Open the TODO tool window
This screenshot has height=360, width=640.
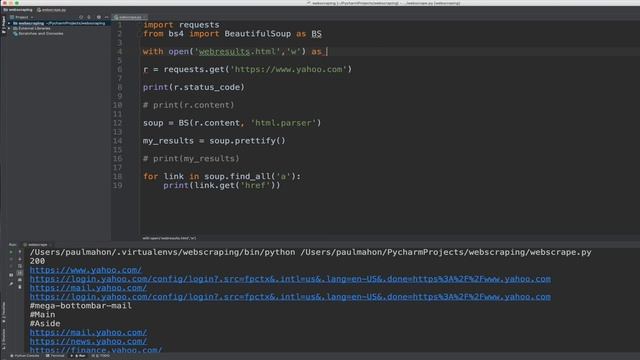pyautogui.click(x=101, y=356)
